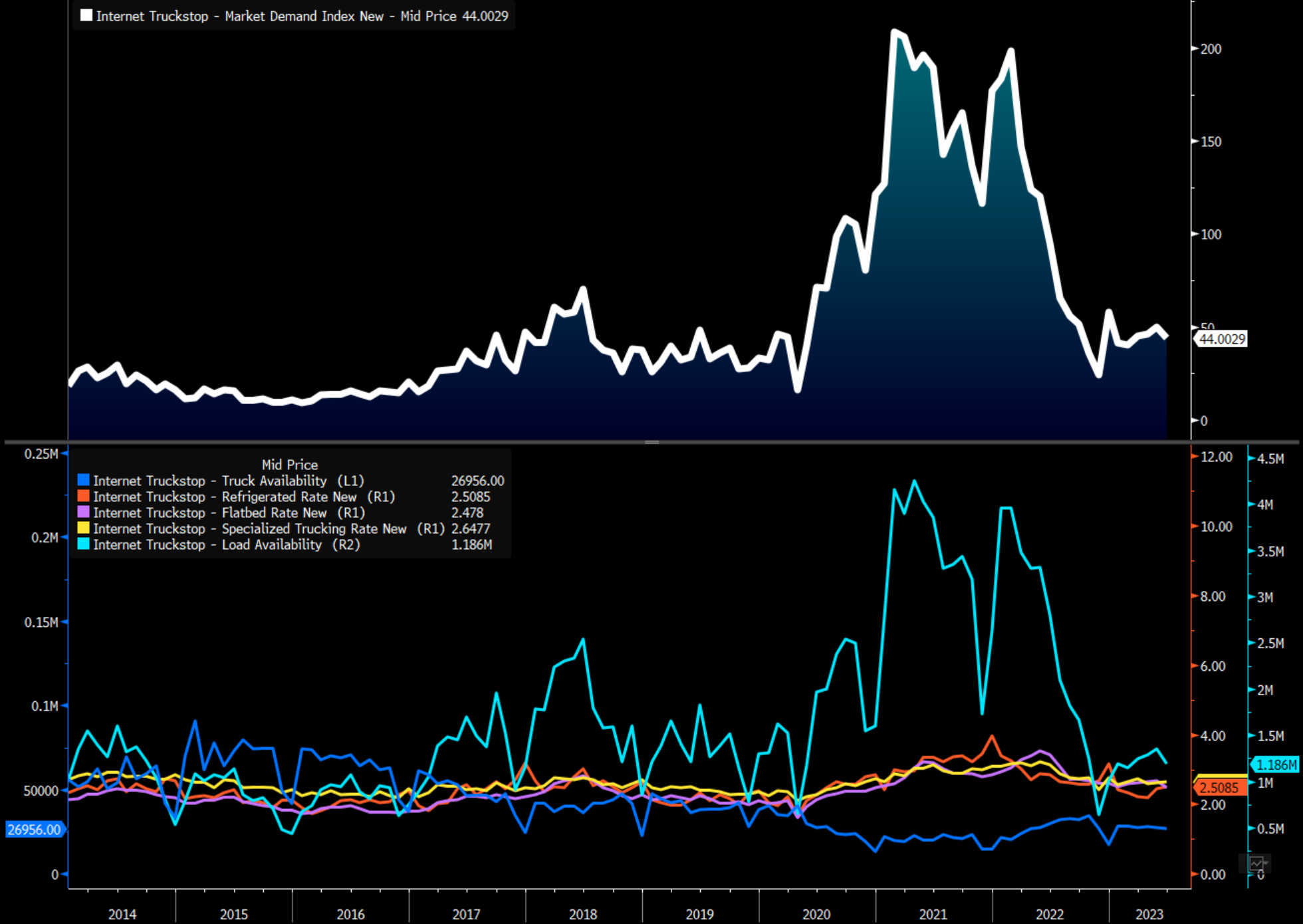
Task: Click the Mid Price legend header
Action: (290, 465)
